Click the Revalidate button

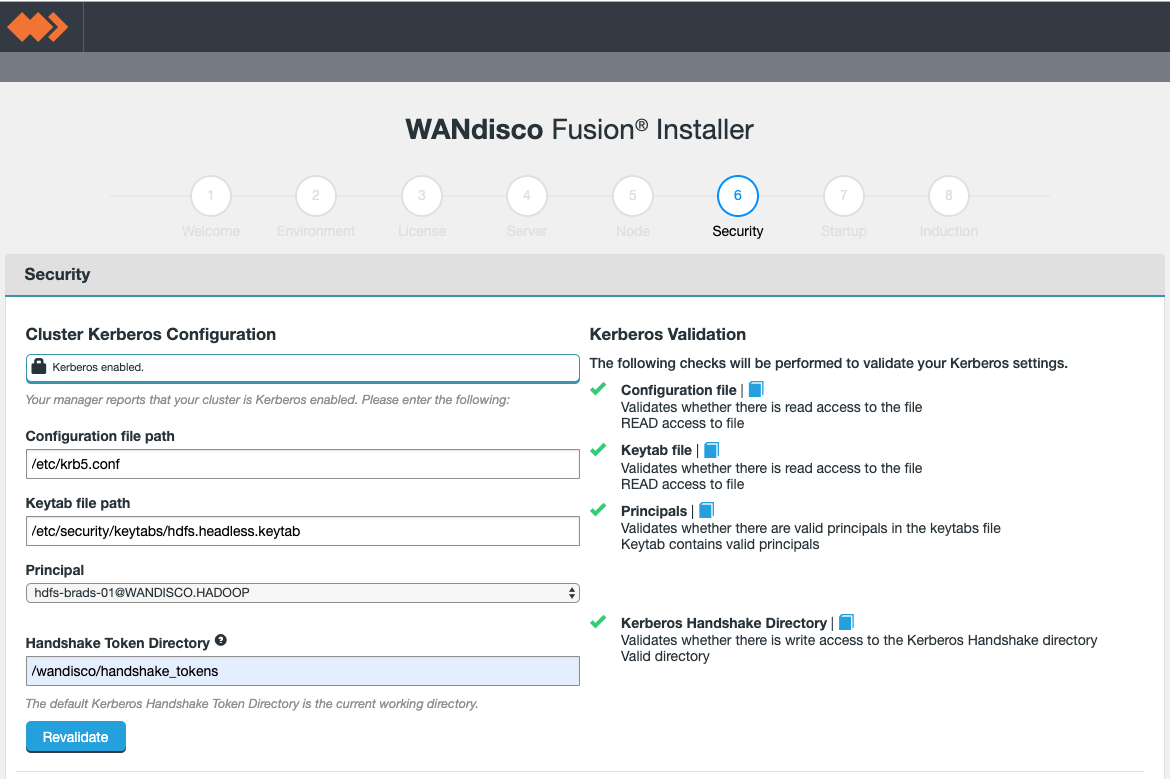[75, 736]
